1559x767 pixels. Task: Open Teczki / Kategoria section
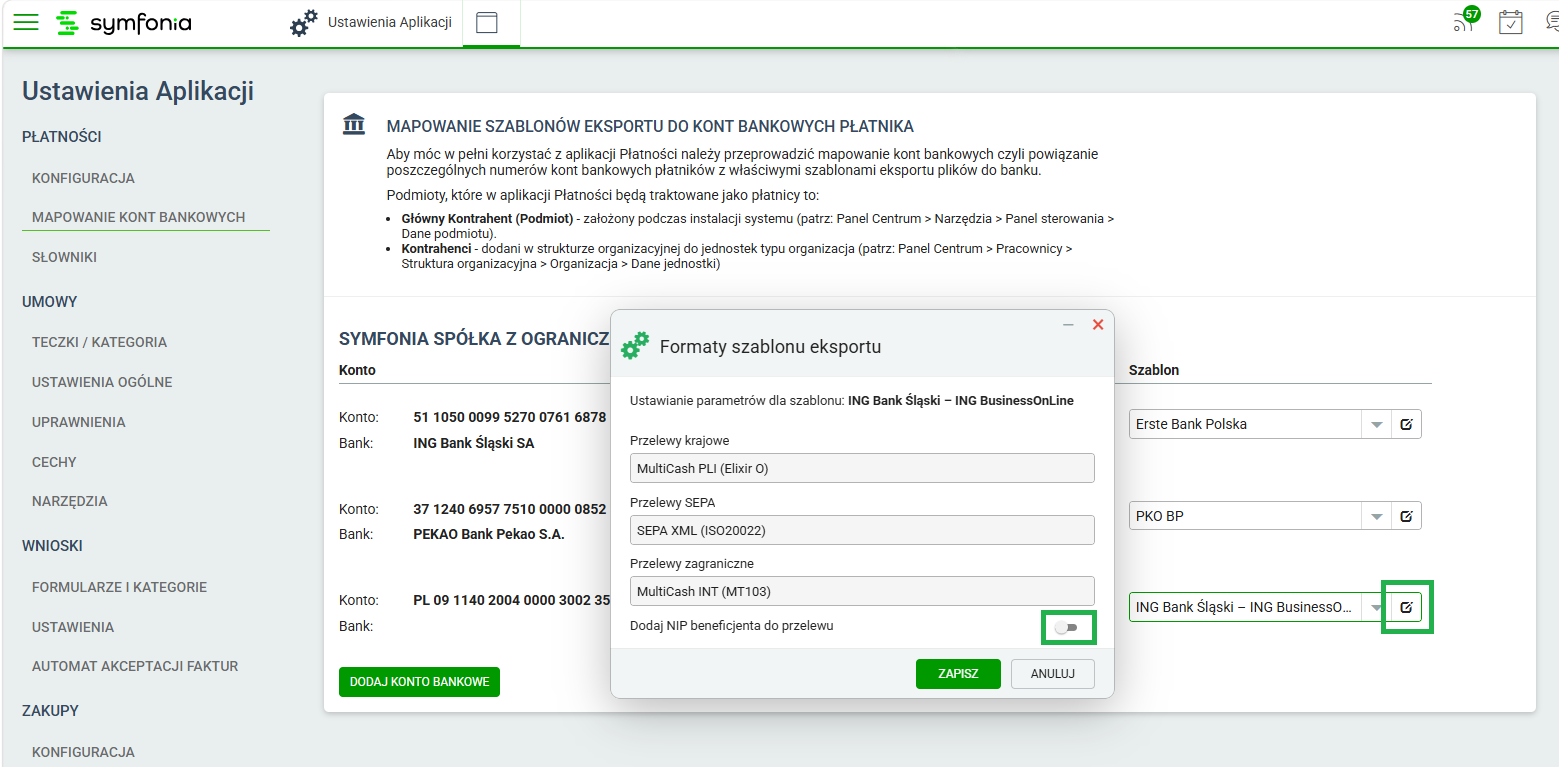pos(99,342)
